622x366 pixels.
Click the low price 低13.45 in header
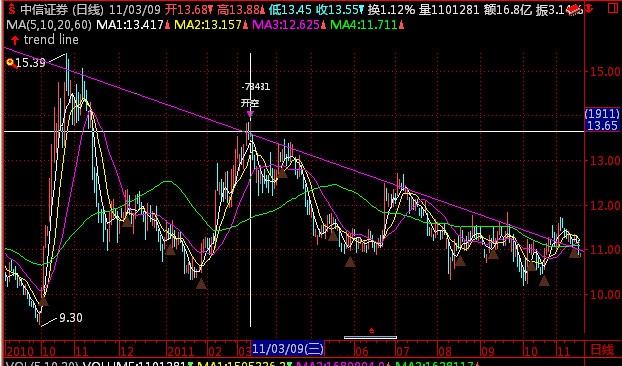coord(290,10)
